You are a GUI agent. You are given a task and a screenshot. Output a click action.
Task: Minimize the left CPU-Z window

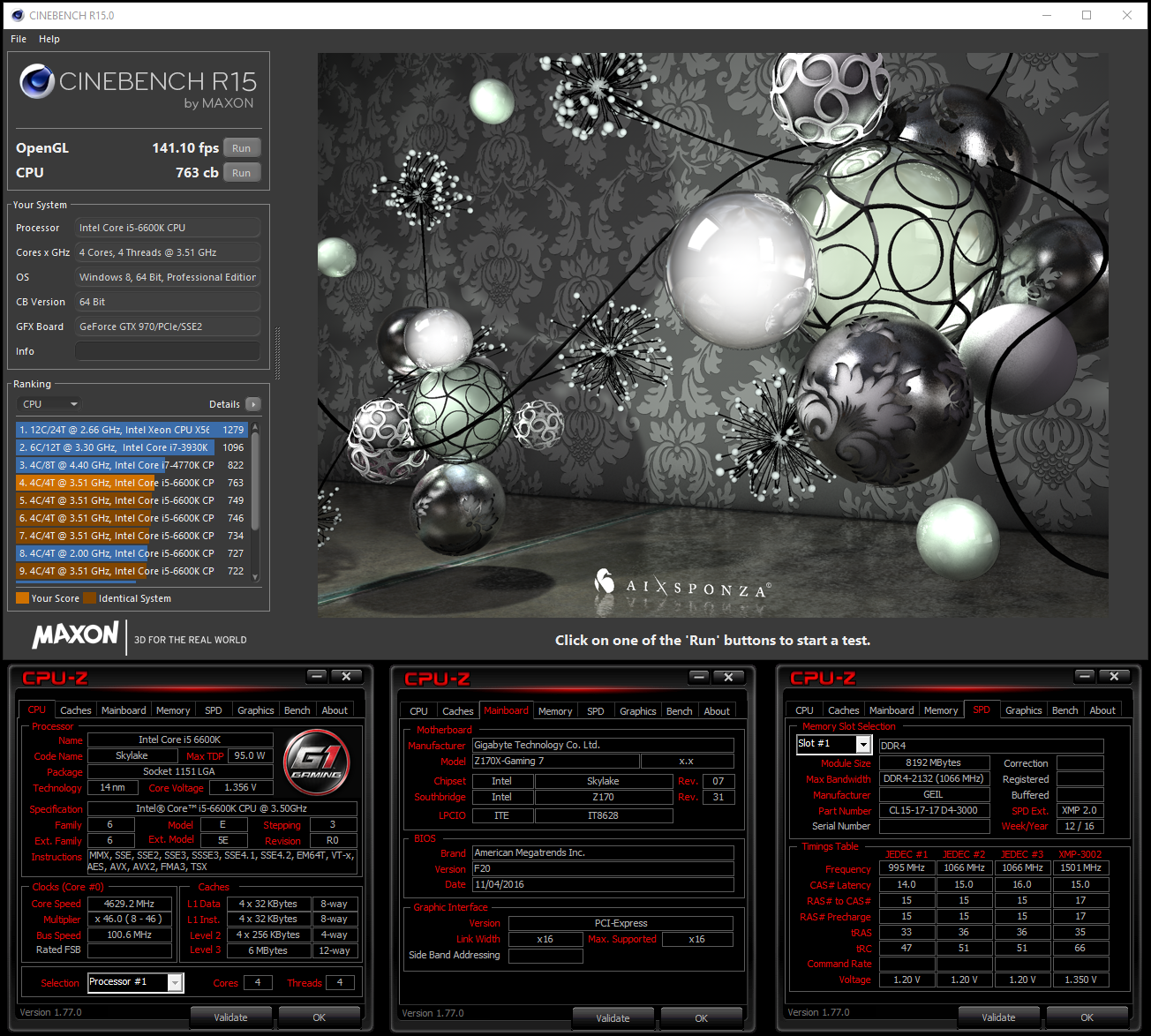click(x=316, y=677)
